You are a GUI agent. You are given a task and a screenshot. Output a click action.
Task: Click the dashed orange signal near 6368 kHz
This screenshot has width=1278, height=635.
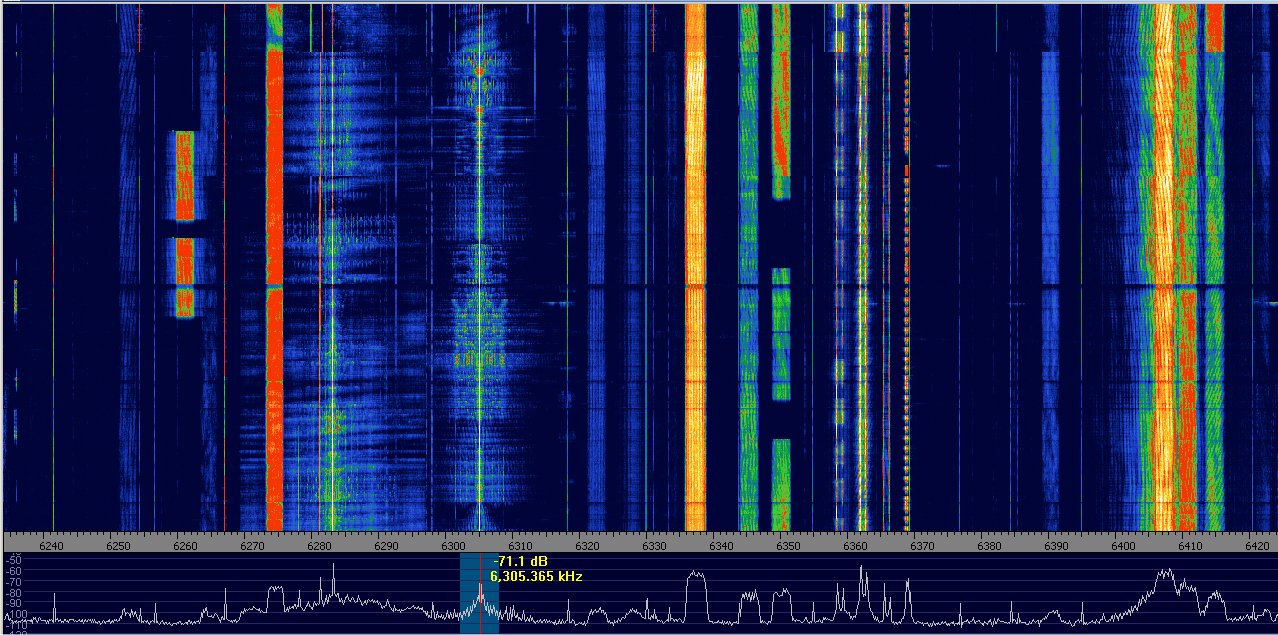point(907,300)
